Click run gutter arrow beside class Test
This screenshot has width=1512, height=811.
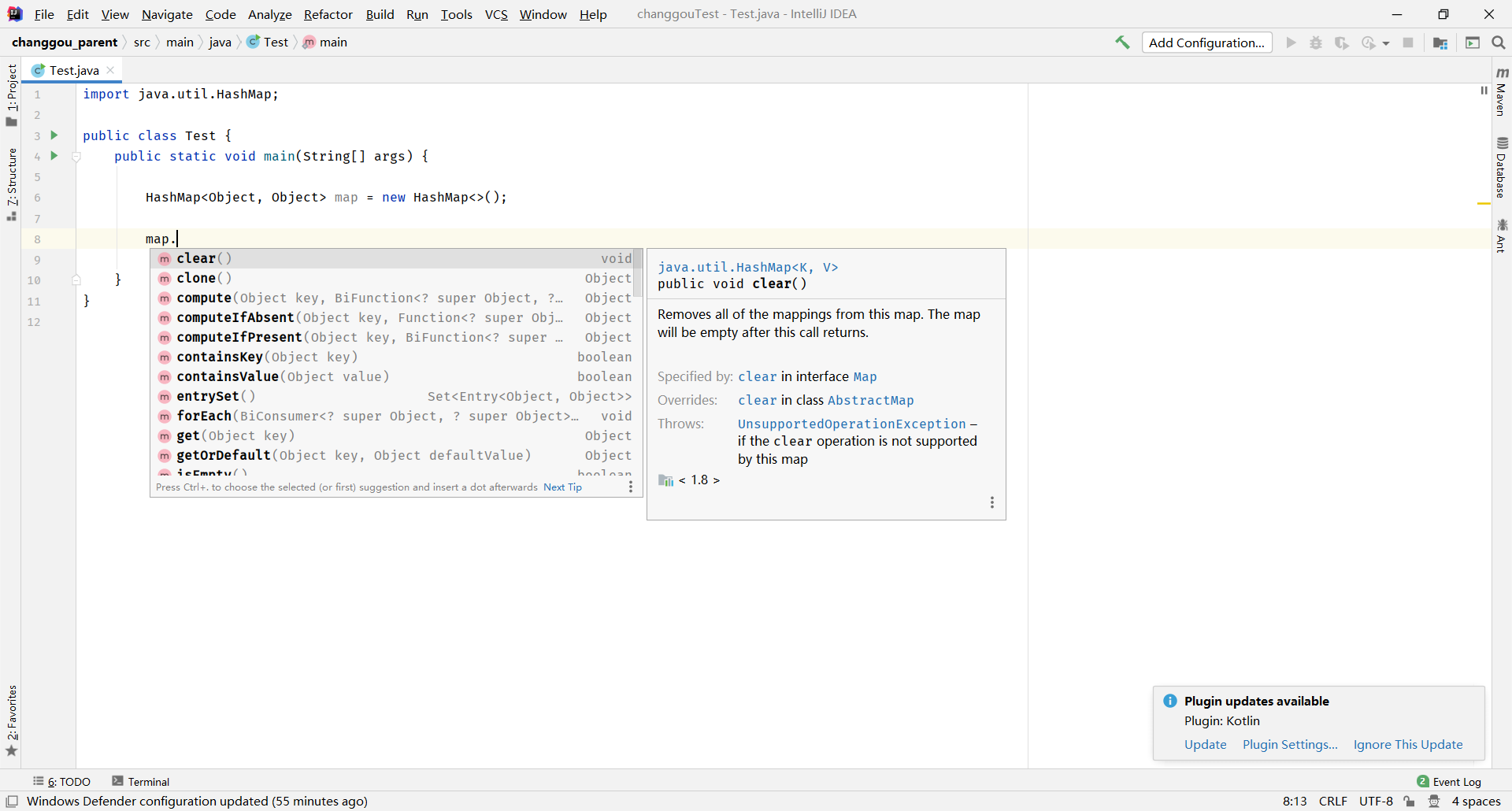tap(54, 135)
